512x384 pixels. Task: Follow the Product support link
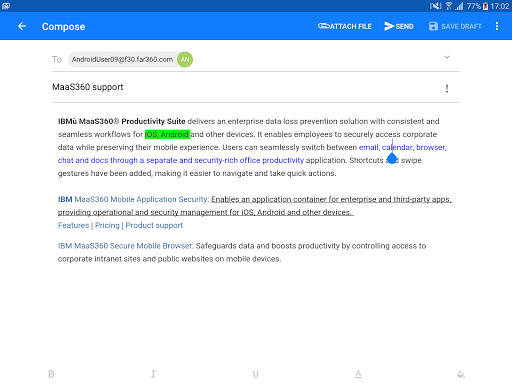coord(154,225)
